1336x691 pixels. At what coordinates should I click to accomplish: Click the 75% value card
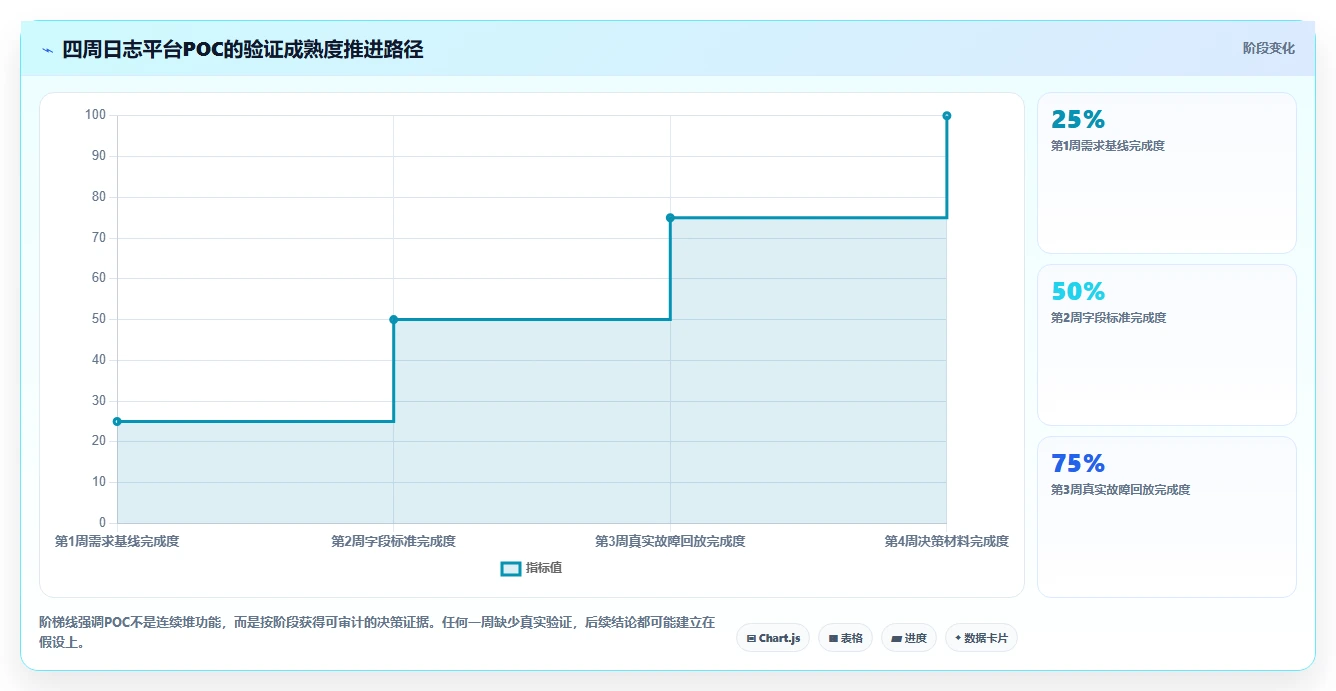click(x=1166, y=517)
